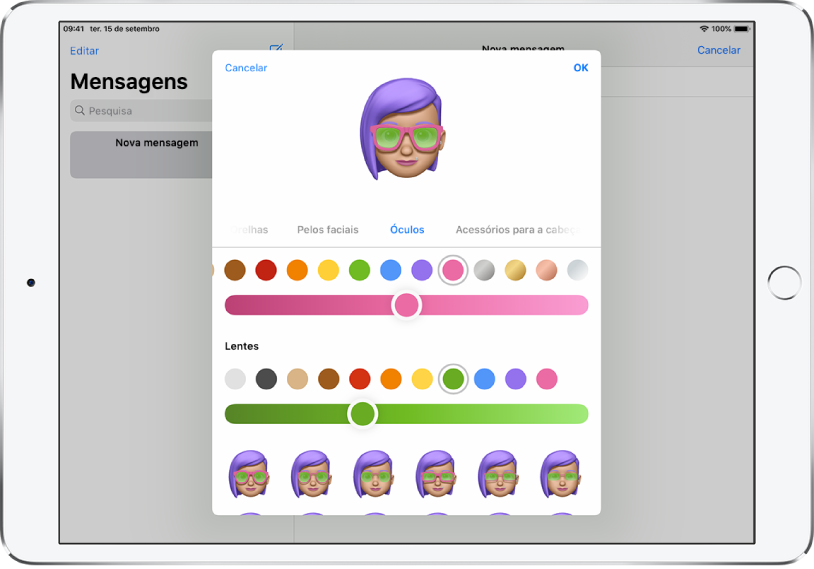
Task: Tap Cancelar in the Memoji editor
Action: pyautogui.click(x=246, y=67)
